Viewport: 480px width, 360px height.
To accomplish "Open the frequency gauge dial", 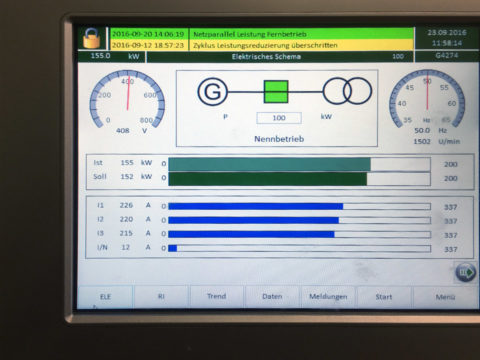I will [427, 98].
